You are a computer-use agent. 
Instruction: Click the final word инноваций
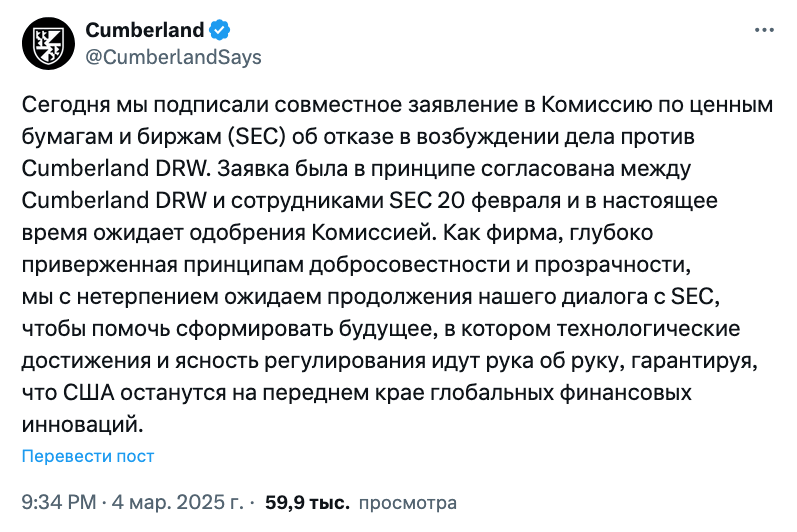(x=82, y=424)
